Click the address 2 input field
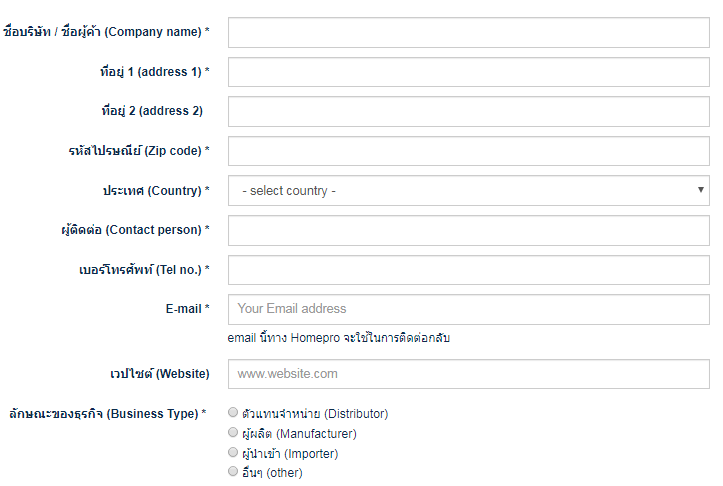The width and height of the screenshot is (723, 486). click(468, 111)
